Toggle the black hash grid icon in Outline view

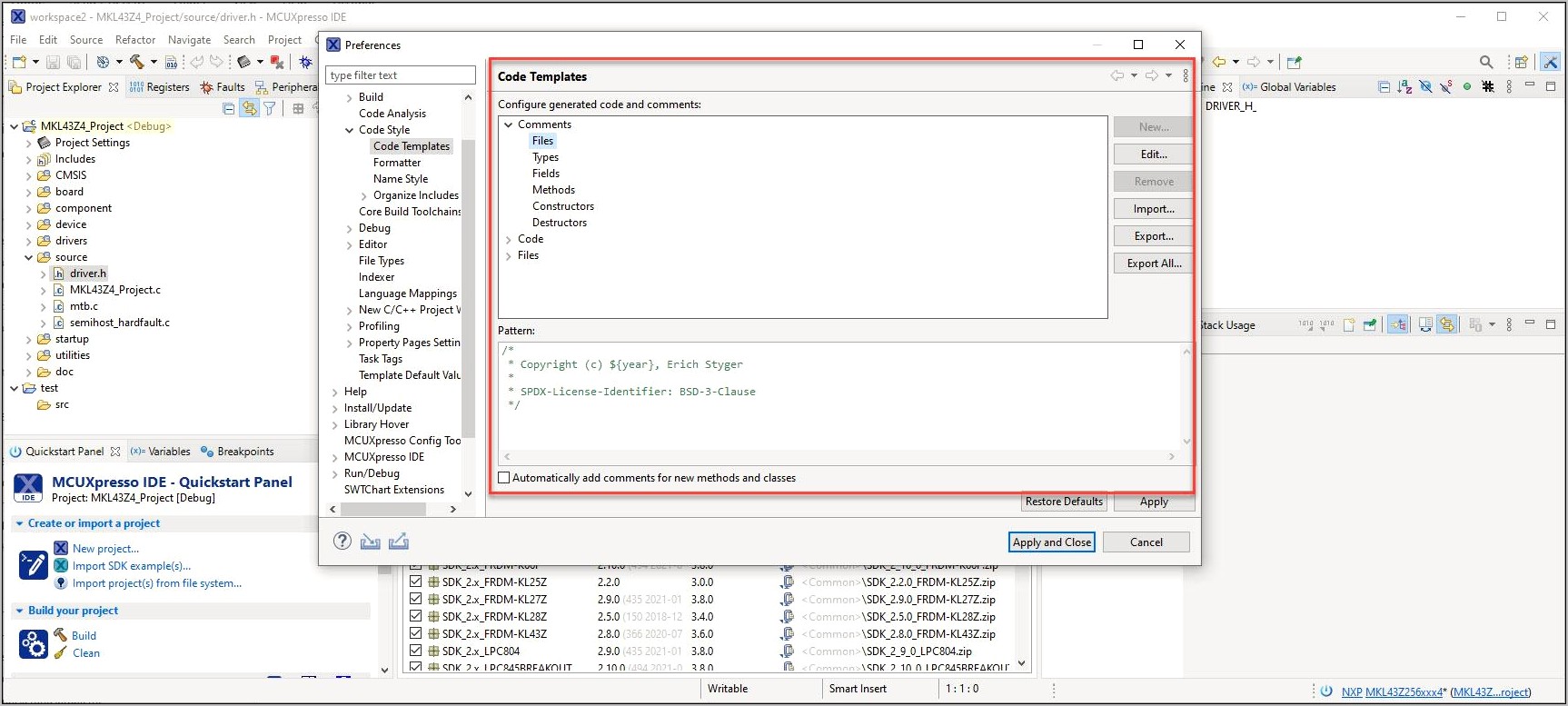click(x=1488, y=87)
